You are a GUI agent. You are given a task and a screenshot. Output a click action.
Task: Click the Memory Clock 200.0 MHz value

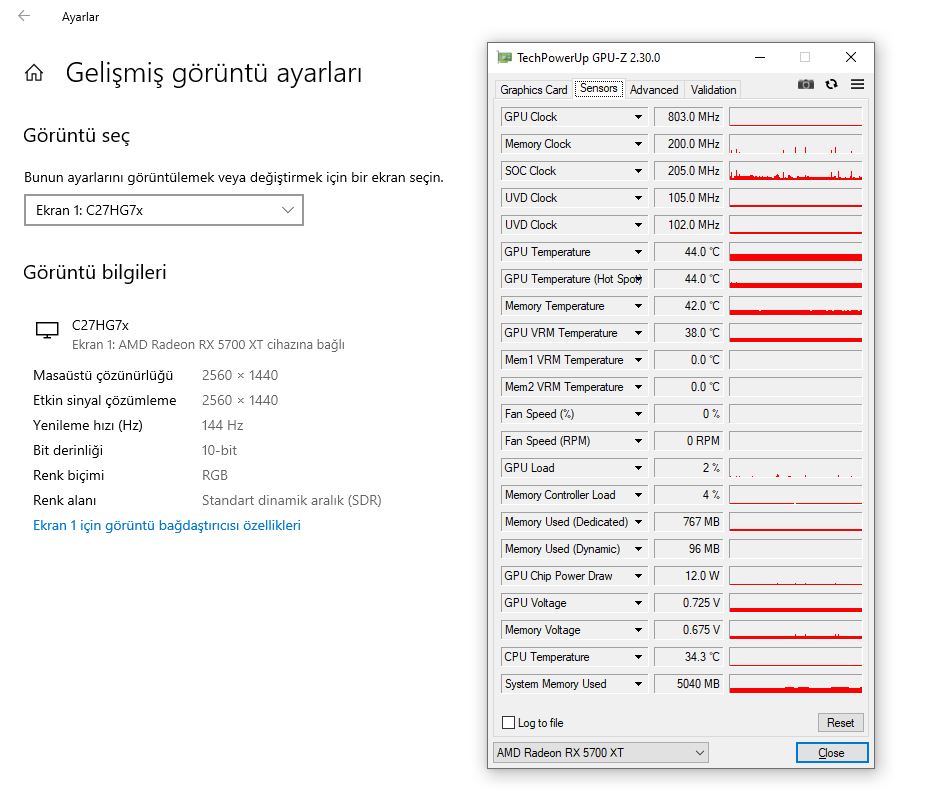point(689,144)
